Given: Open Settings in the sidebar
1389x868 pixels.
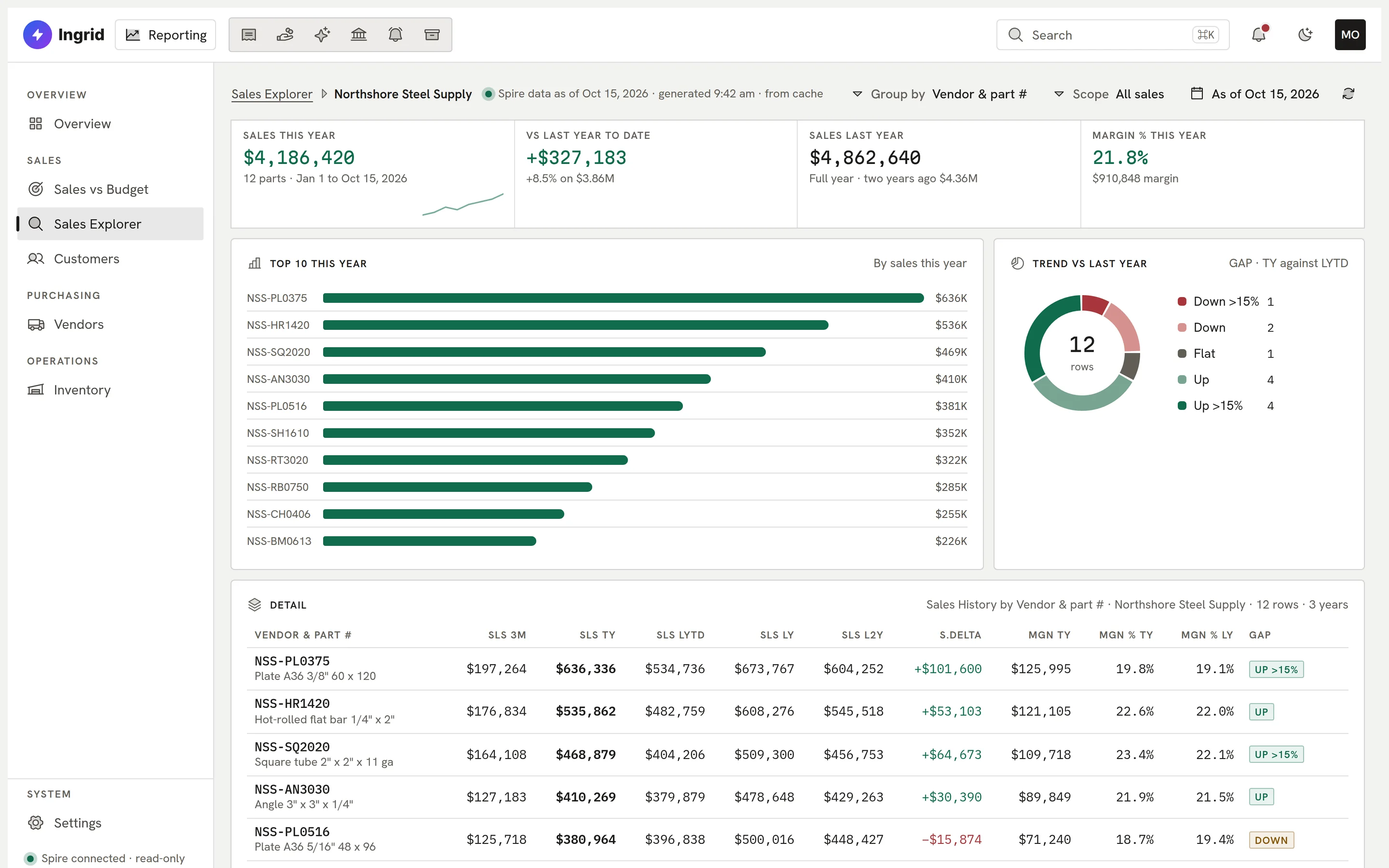Looking at the screenshot, I should coord(111,823).
